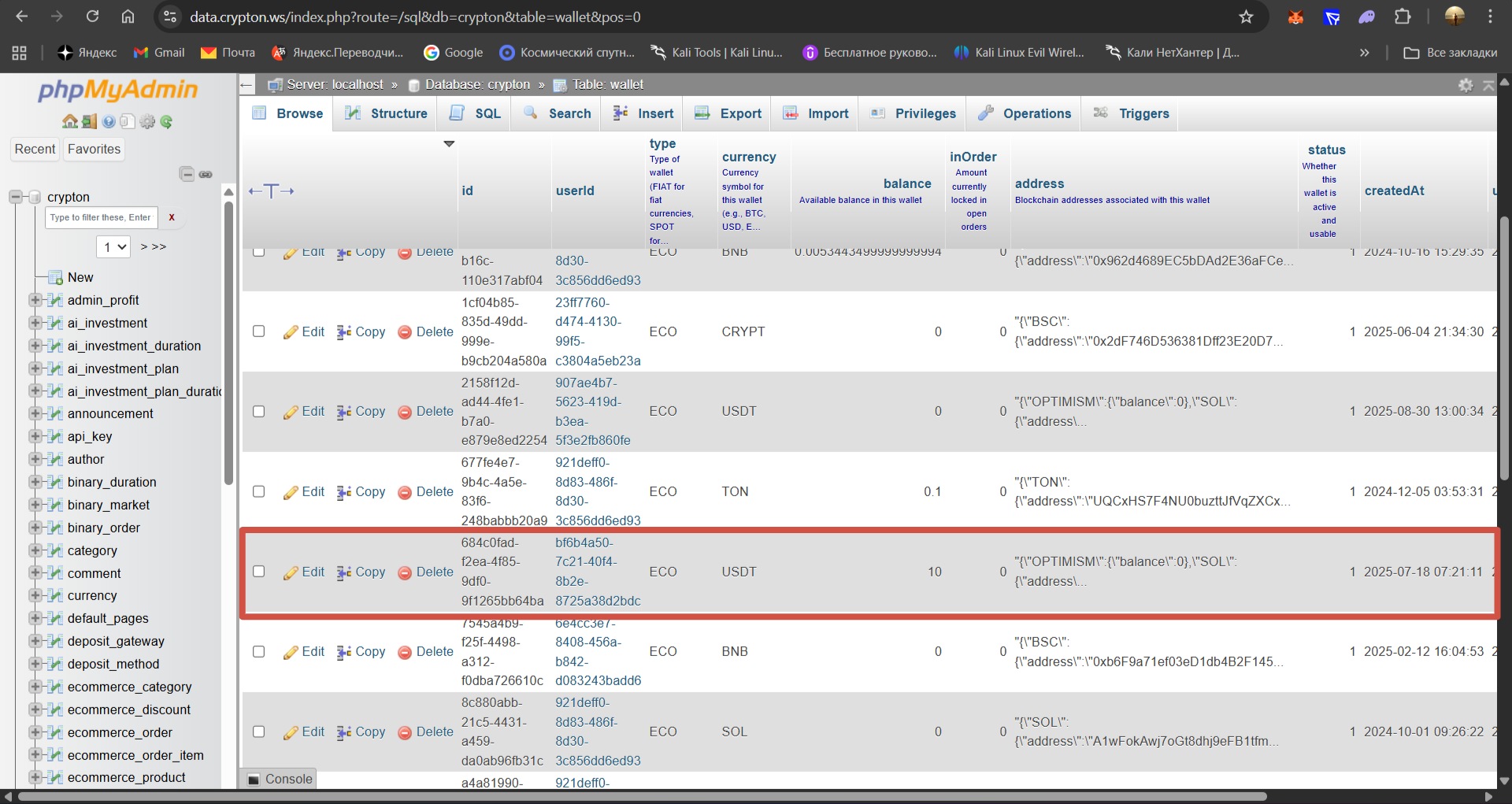This screenshot has height=804, width=1512.
Task: Open the binary_order table link
Action: pos(103,528)
